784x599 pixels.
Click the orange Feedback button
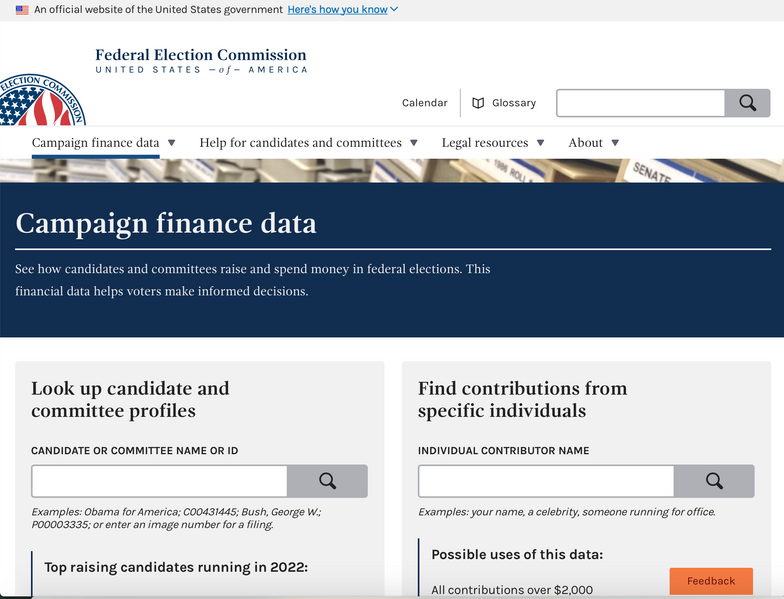pyautogui.click(x=711, y=581)
